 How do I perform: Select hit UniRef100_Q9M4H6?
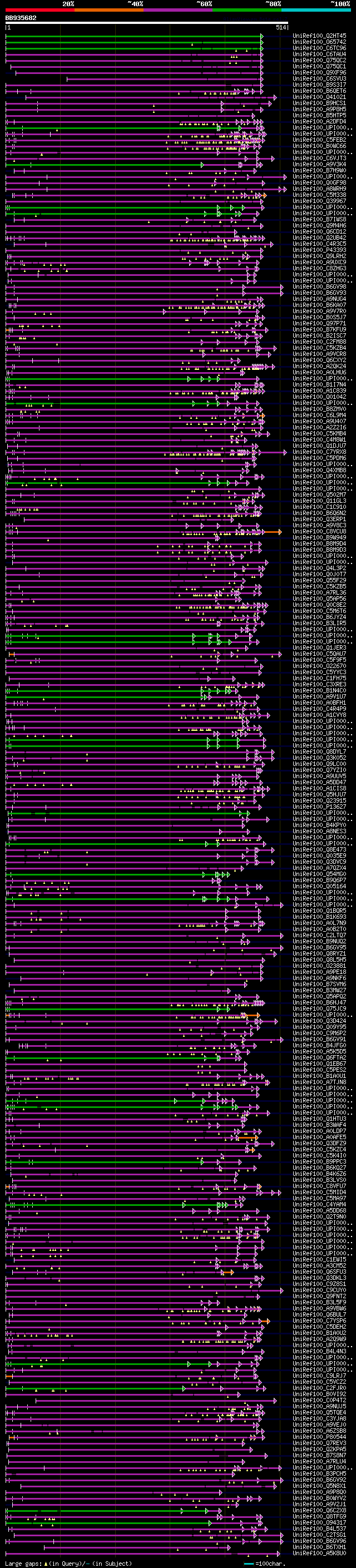(319, 225)
